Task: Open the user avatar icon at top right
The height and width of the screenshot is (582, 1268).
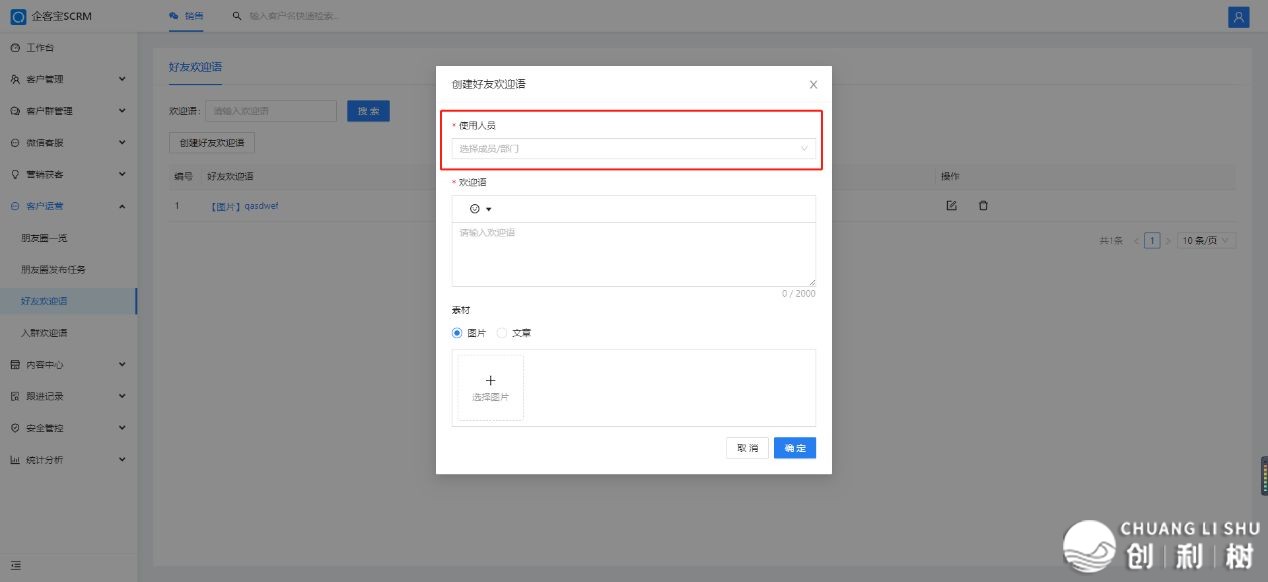Action: click(x=1238, y=17)
